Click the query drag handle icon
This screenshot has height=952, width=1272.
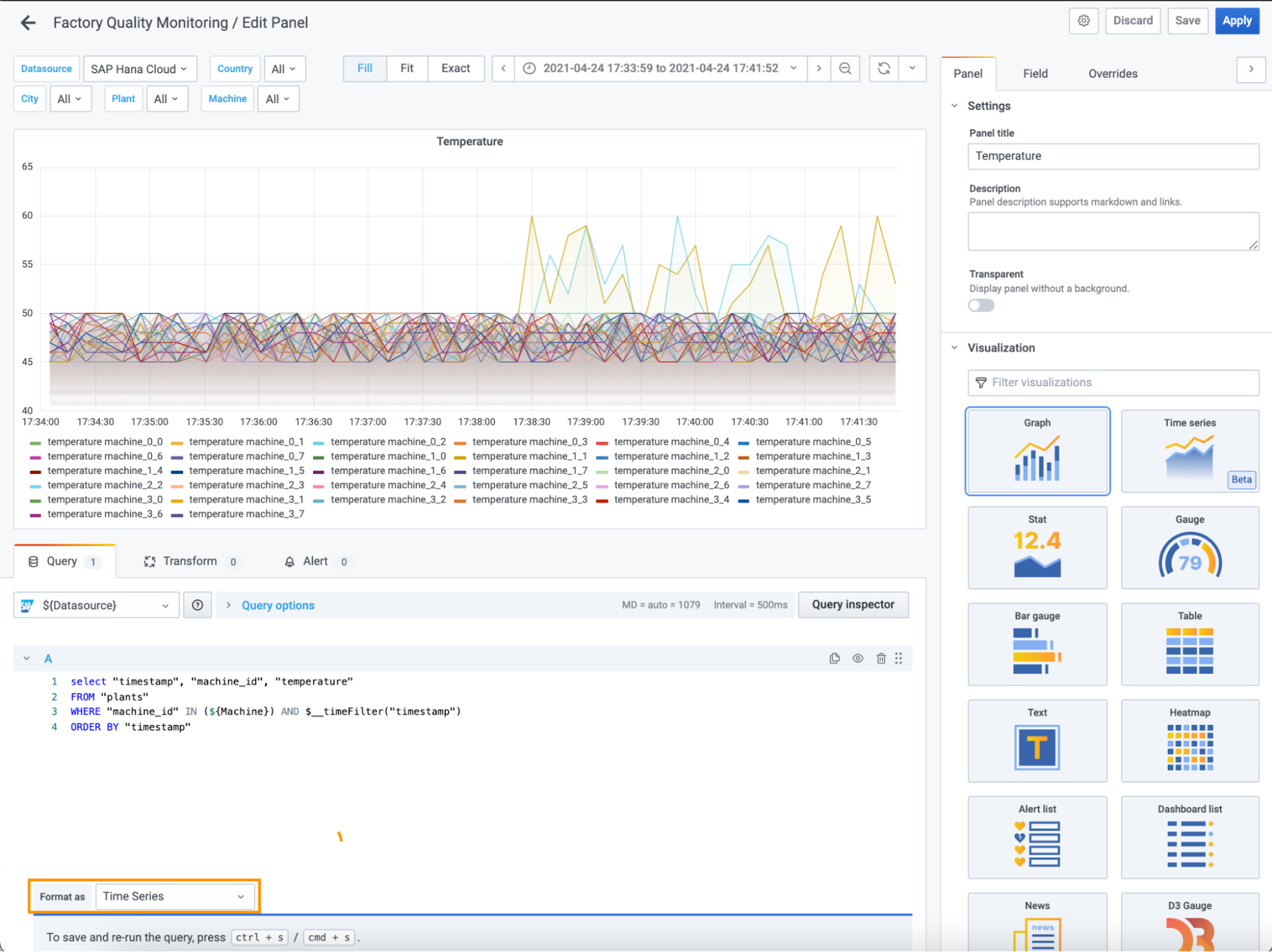[x=898, y=659]
